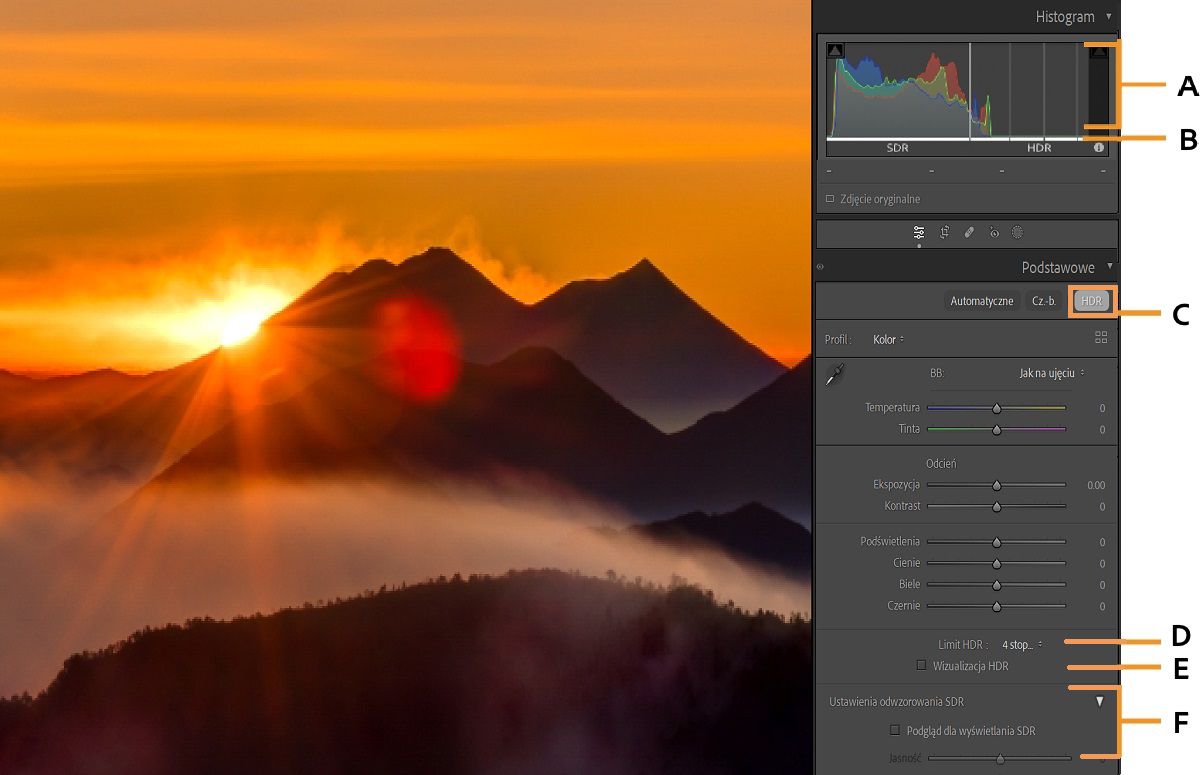Click the Podstawowe panel title
Viewport: 1200px width, 775px height.
coord(1058,268)
